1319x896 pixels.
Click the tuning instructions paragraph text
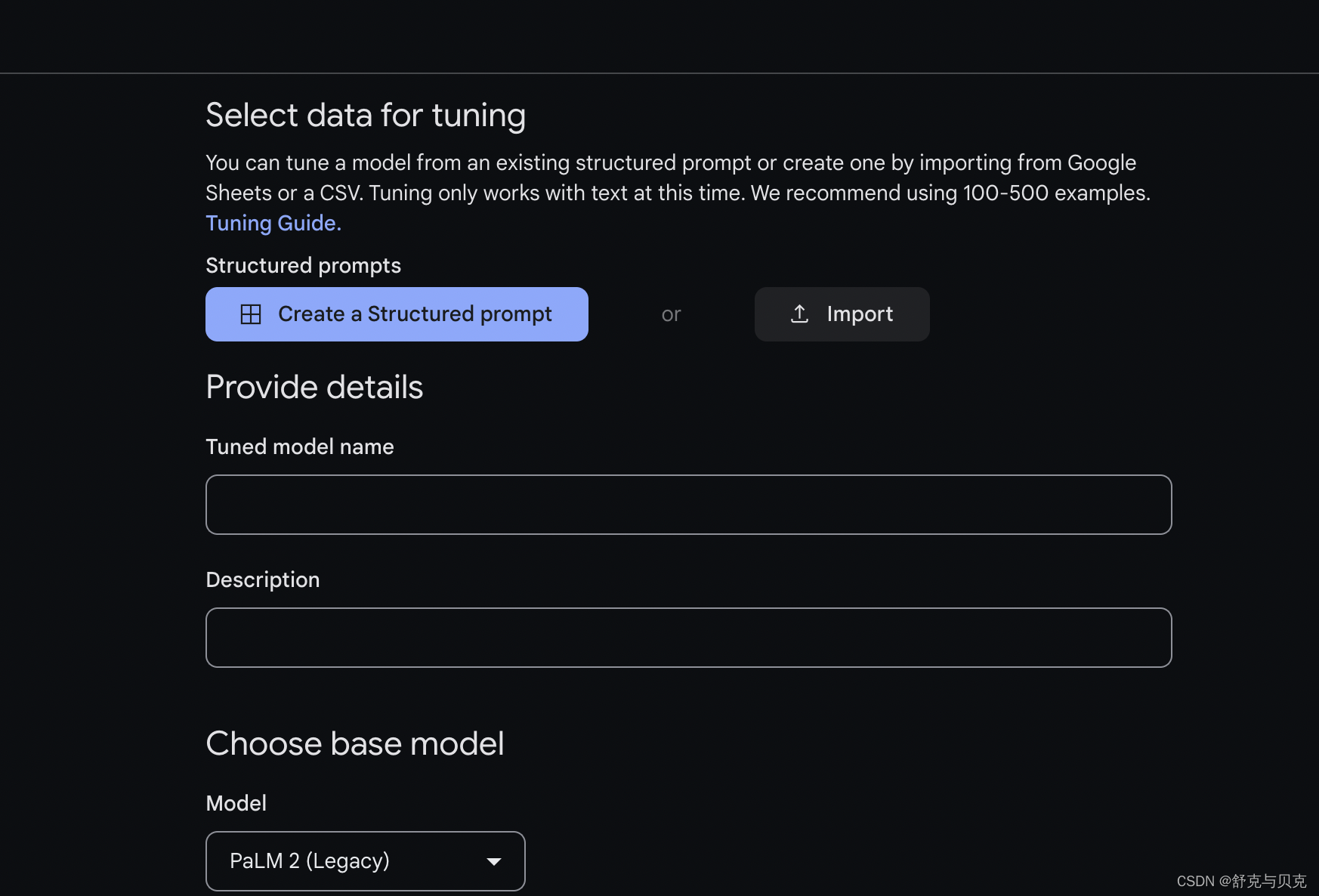coord(678,178)
